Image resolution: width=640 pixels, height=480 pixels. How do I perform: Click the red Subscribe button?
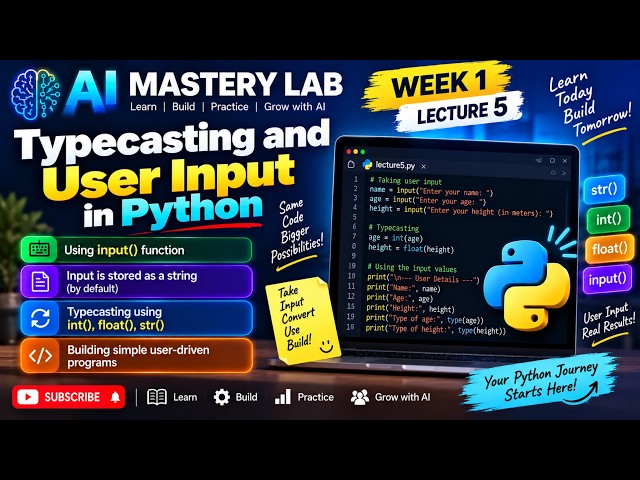69,397
